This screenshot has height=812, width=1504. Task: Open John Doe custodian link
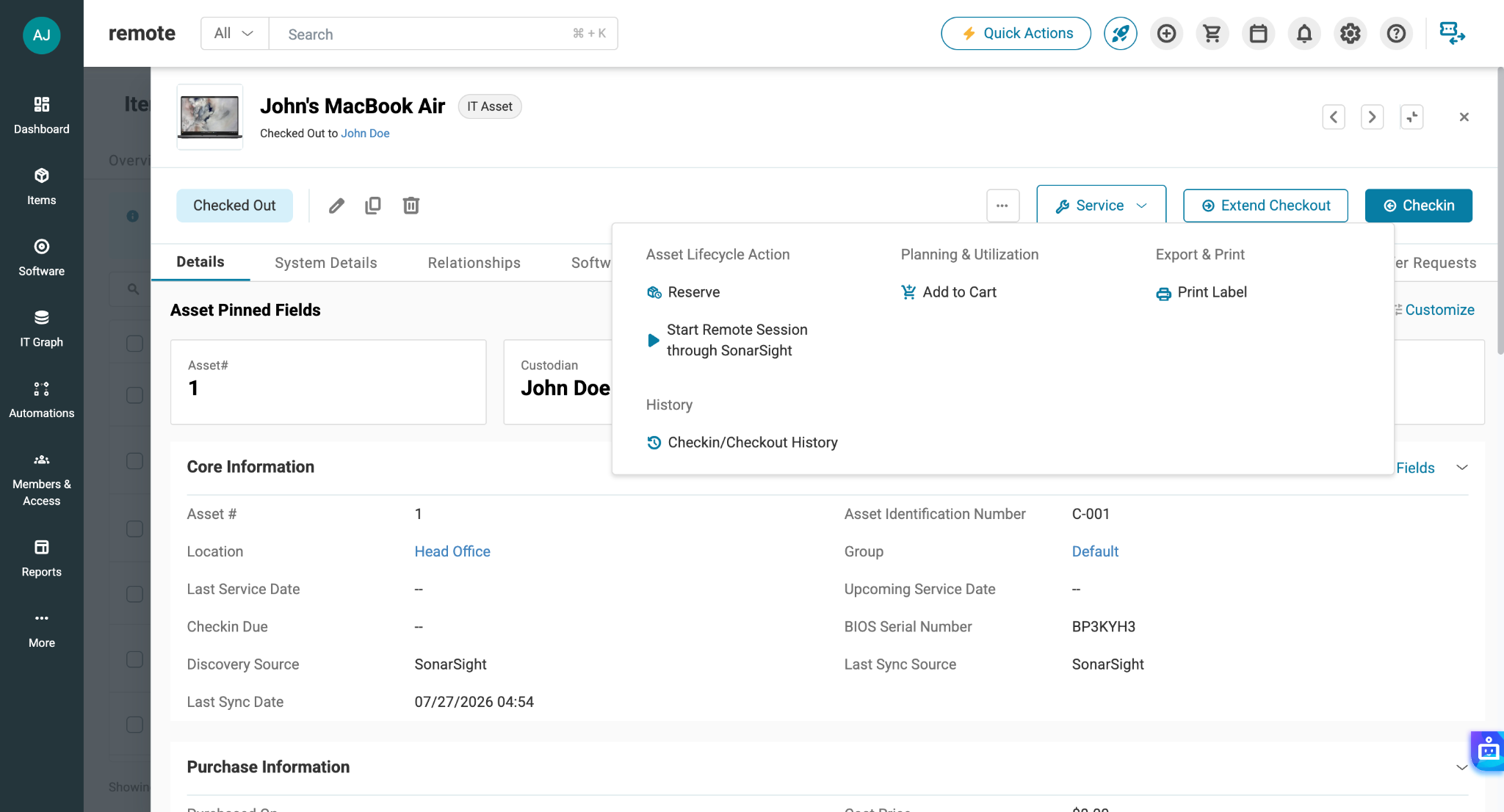click(365, 134)
